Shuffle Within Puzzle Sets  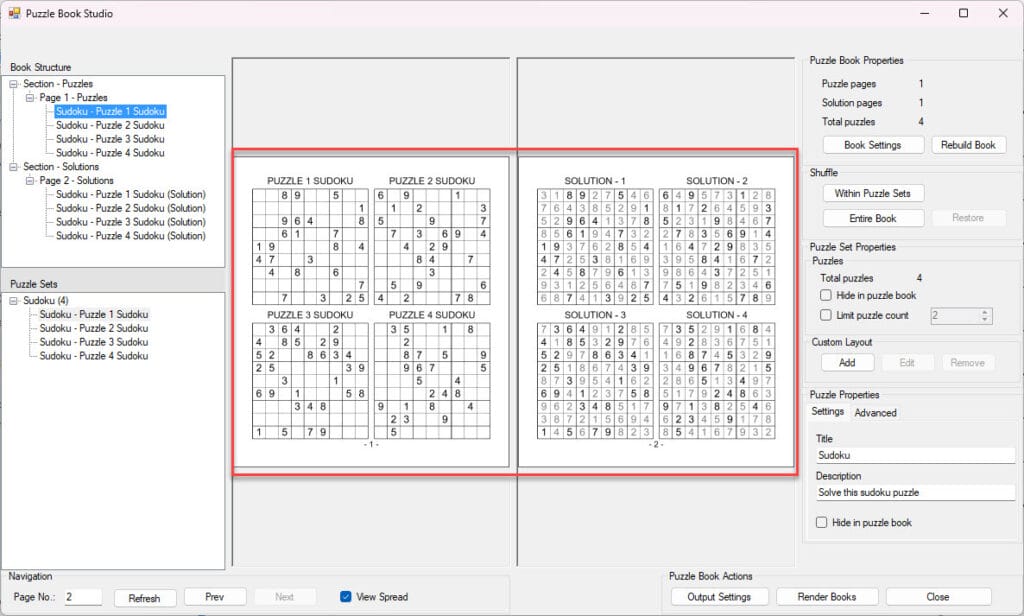pos(872,193)
